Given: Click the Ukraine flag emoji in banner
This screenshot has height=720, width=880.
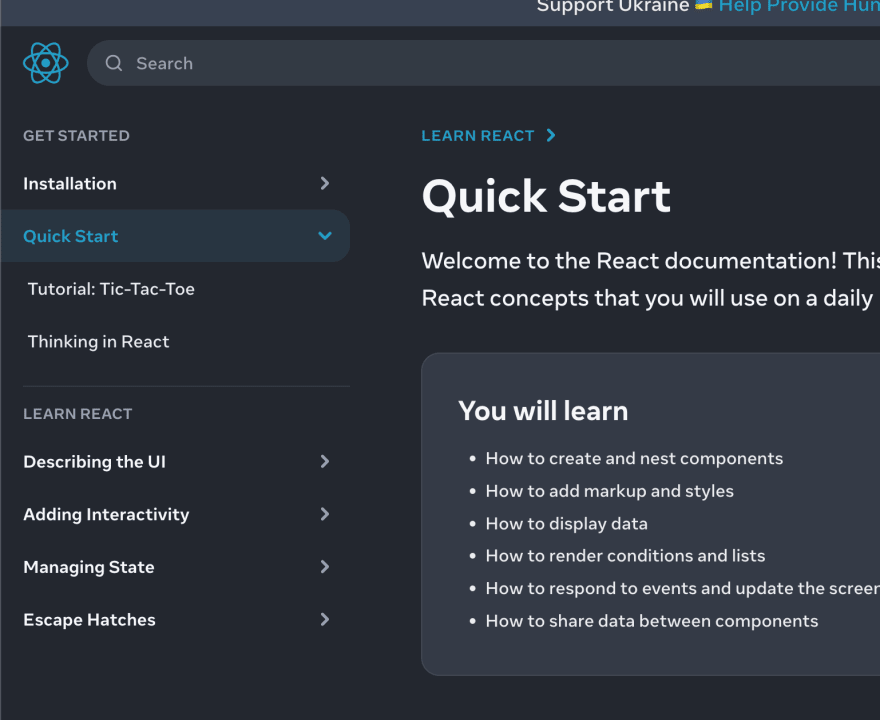Looking at the screenshot, I should (703, 6).
